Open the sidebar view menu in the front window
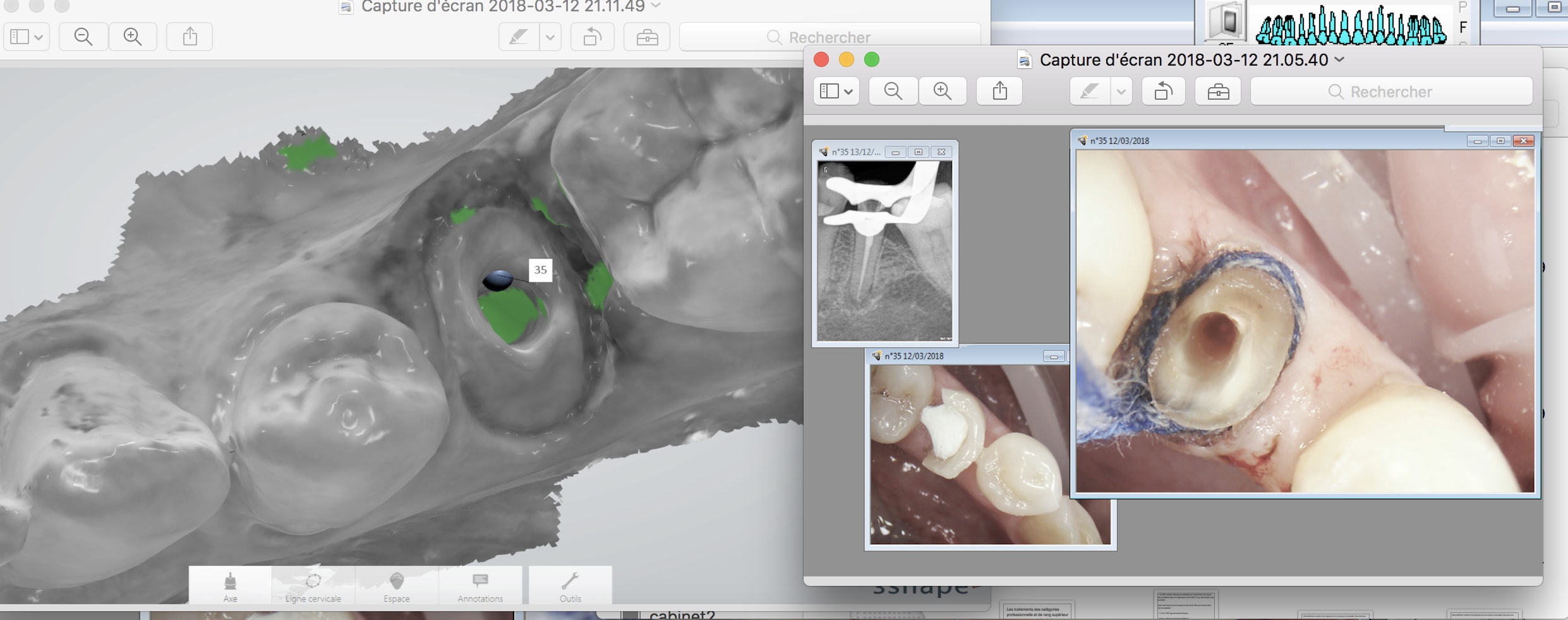 pos(836,92)
